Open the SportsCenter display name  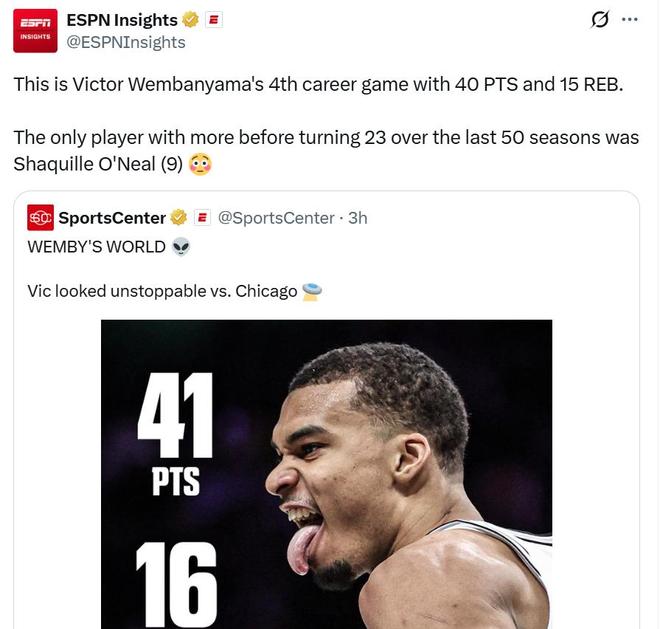(112, 217)
